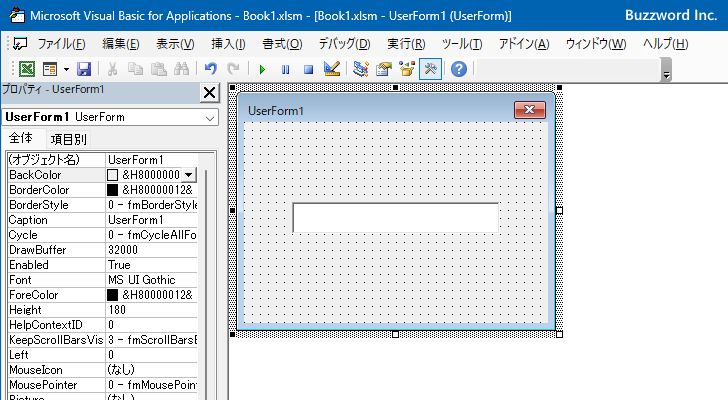
Task: Open the 編集(E) menu
Action: [121, 44]
